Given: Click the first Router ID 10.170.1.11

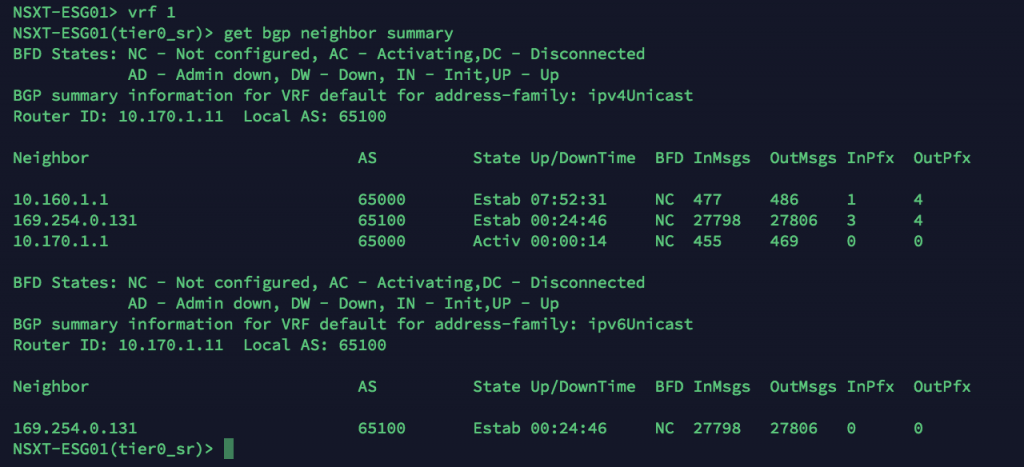Looking at the screenshot, I should click(170, 116).
